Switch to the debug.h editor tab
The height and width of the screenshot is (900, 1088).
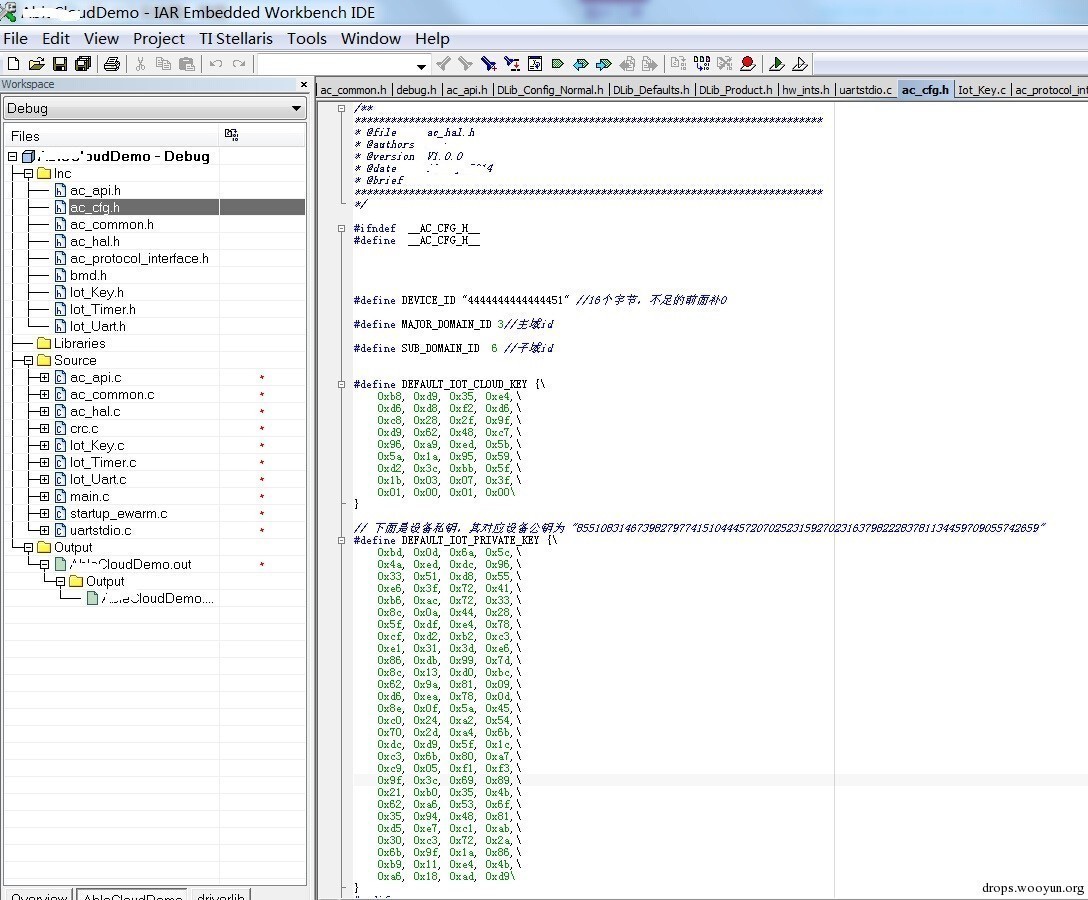point(416,90)
